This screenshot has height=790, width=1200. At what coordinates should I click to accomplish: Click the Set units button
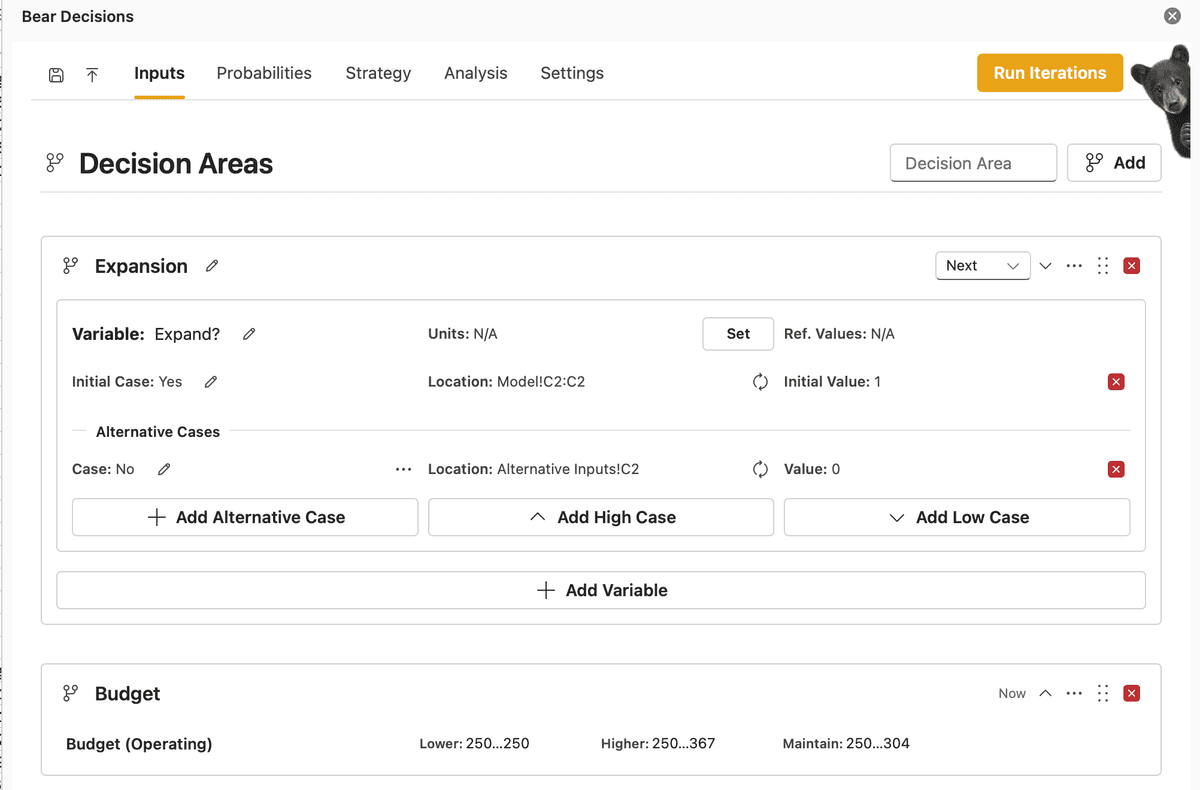(x=738, y=334)
